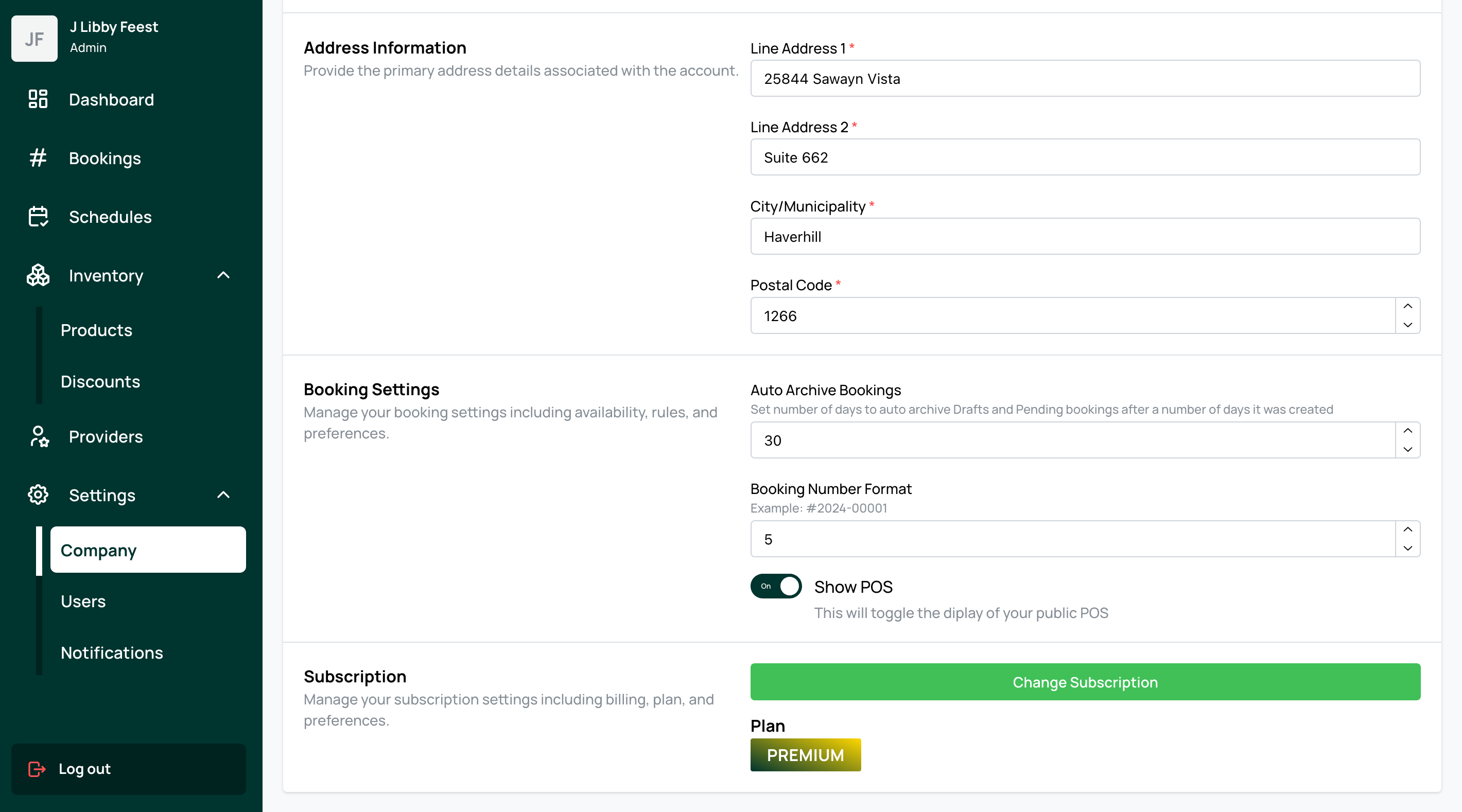Turn off the Show POS switch
The height and width of the screenshot is (812, 1462).
click(776, 586)
